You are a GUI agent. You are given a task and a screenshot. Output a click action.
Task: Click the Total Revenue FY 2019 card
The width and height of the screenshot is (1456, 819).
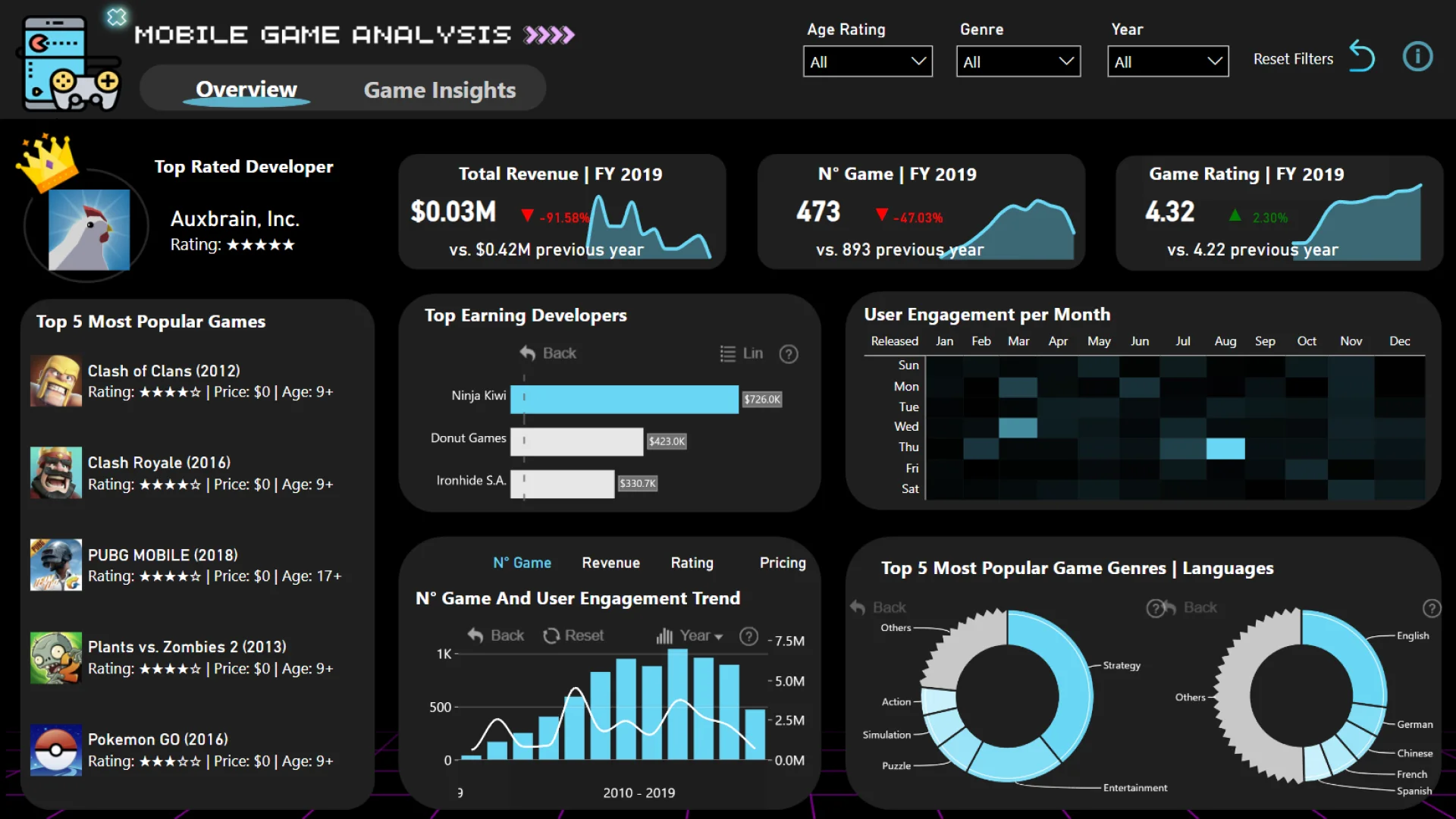point(562,212)
